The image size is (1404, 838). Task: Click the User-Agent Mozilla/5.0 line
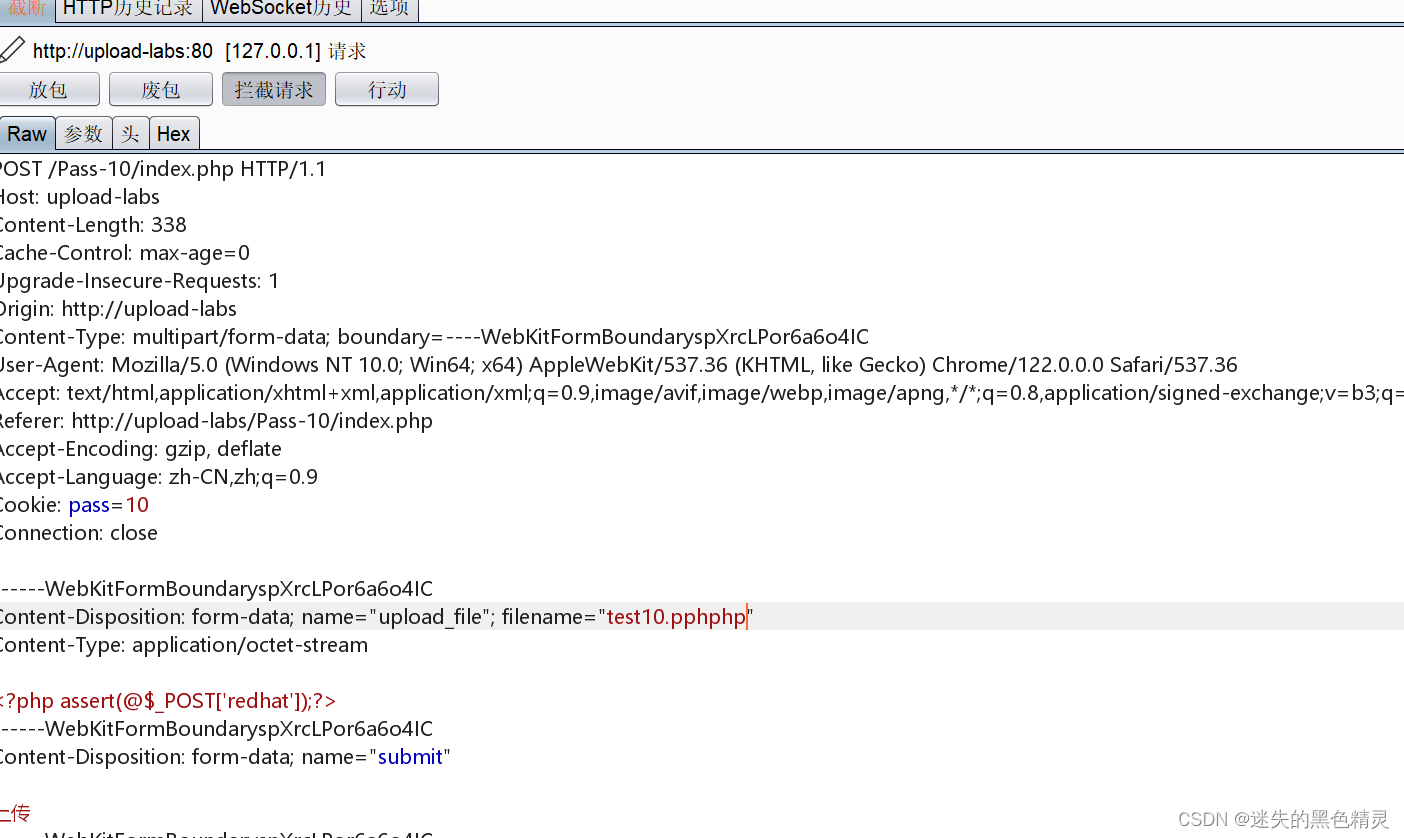coord(618,365)
